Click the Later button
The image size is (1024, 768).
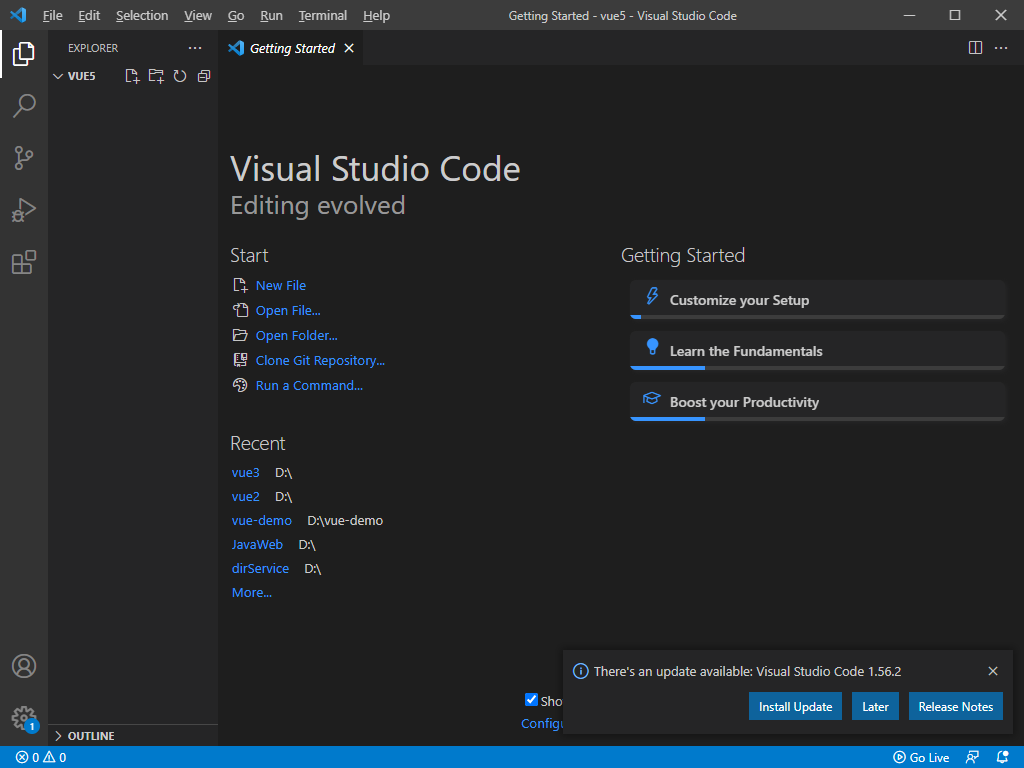pos(875,707)
